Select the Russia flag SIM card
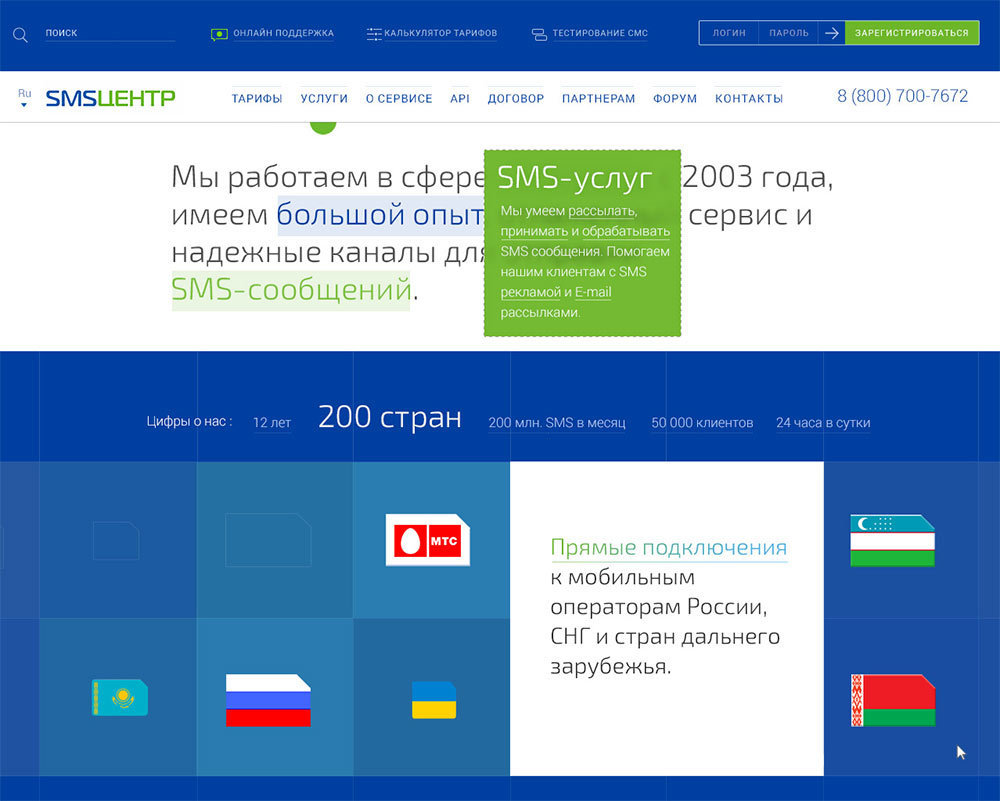1000x801 pixels. pos(268,700)
